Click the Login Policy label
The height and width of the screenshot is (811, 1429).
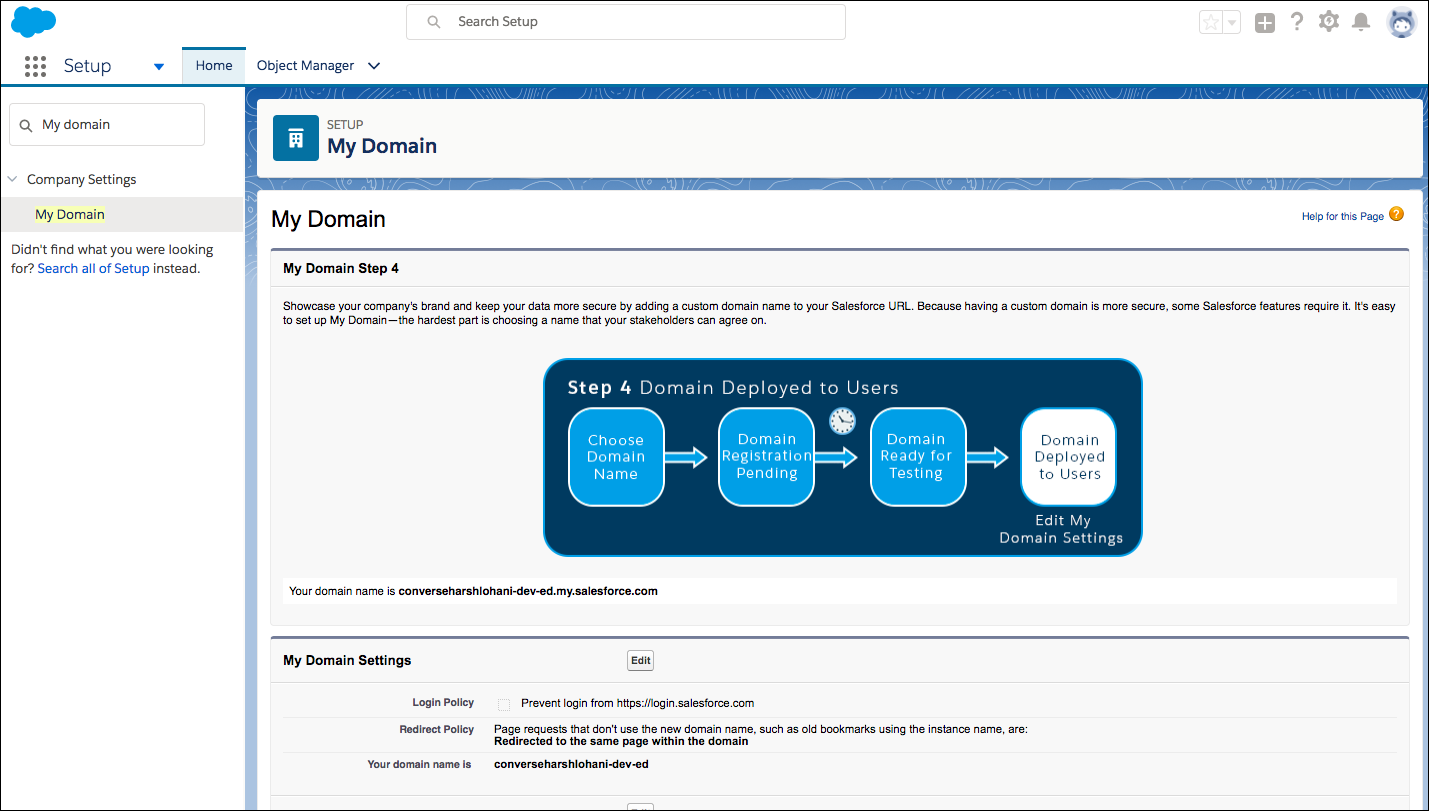tap(443, 703)
